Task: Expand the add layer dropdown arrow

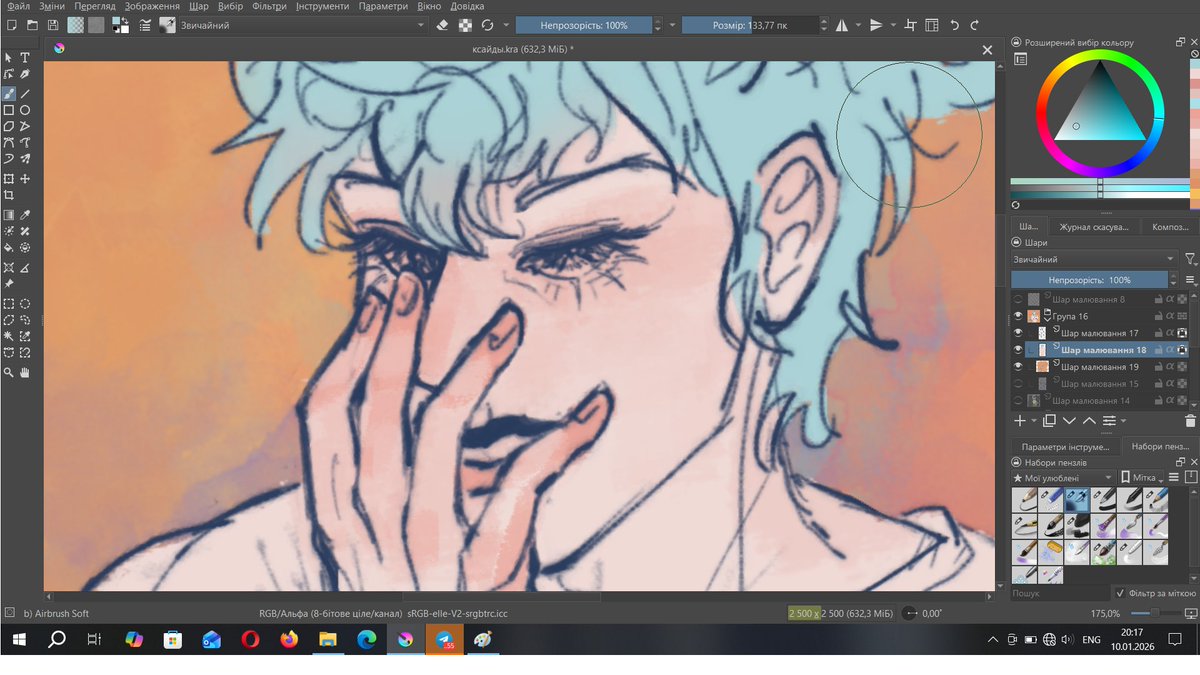Action: [x=1034, y=421]
